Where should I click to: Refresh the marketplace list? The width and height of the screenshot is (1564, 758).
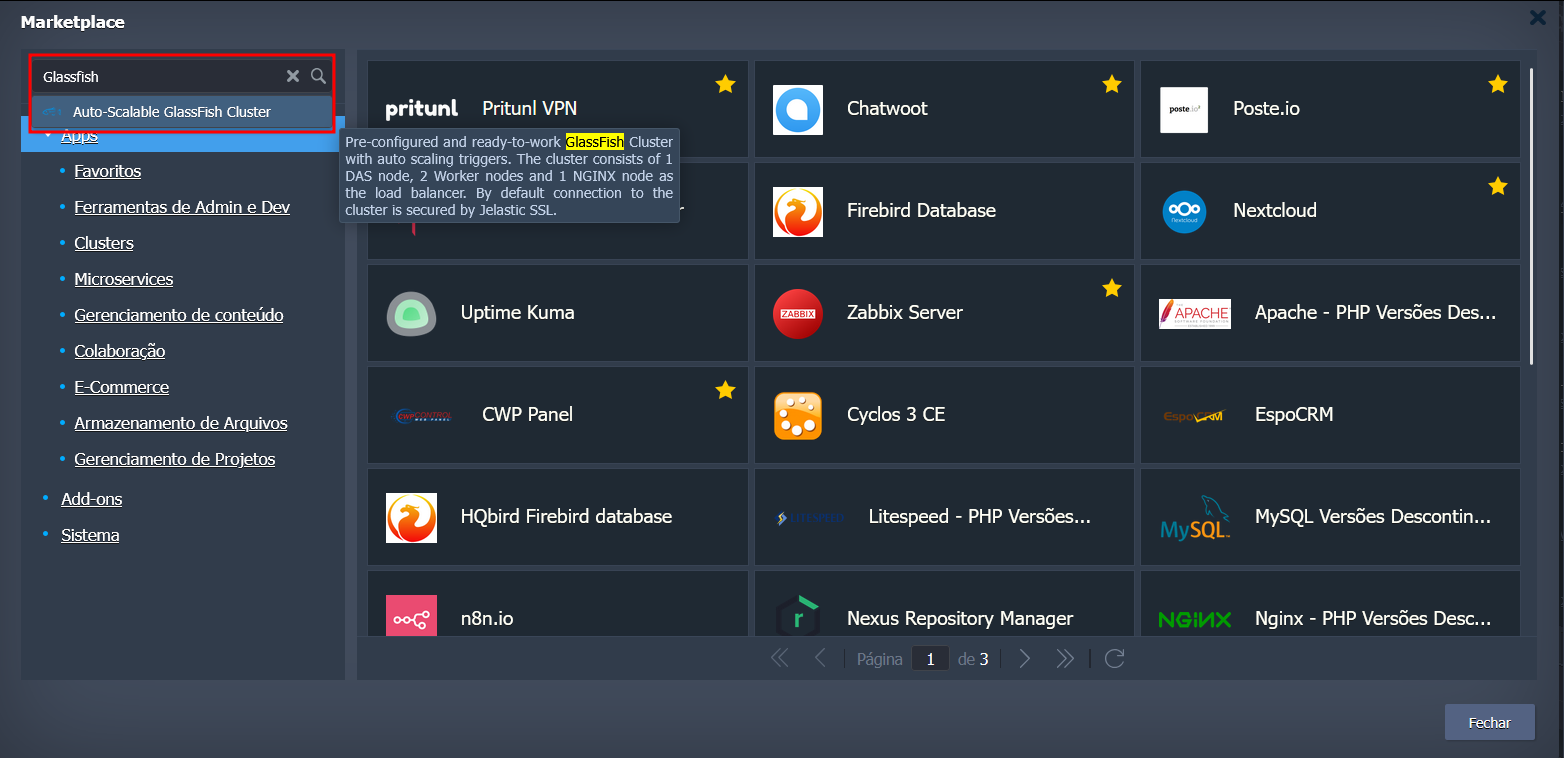click(1115, 658)
